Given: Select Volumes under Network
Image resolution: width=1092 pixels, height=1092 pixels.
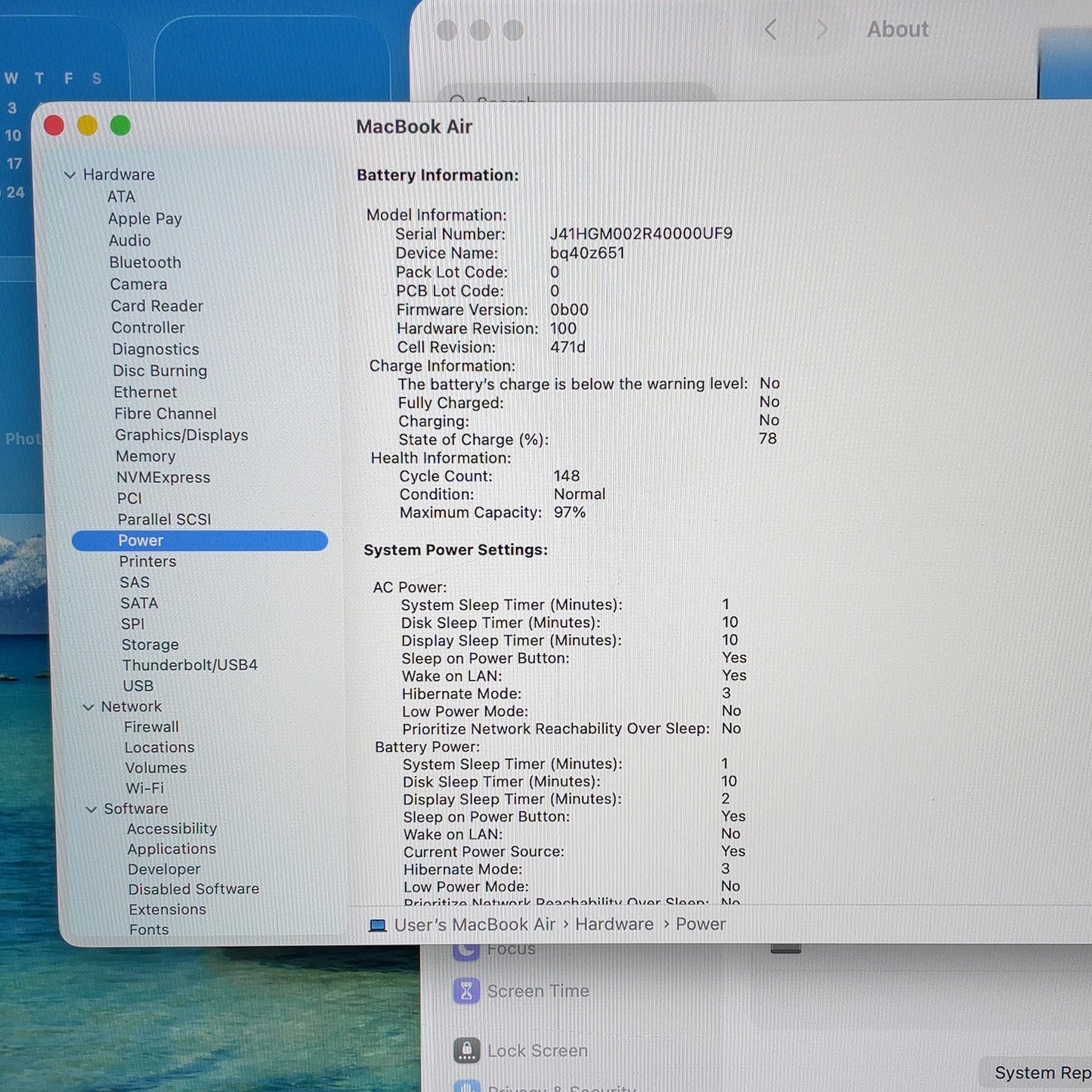Looking at the screenshot, I should point(156,768).
